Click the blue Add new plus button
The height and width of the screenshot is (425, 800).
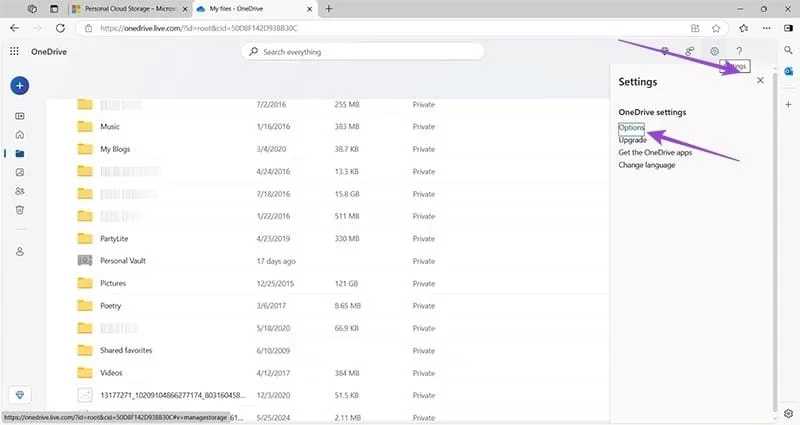click(19, 86)
